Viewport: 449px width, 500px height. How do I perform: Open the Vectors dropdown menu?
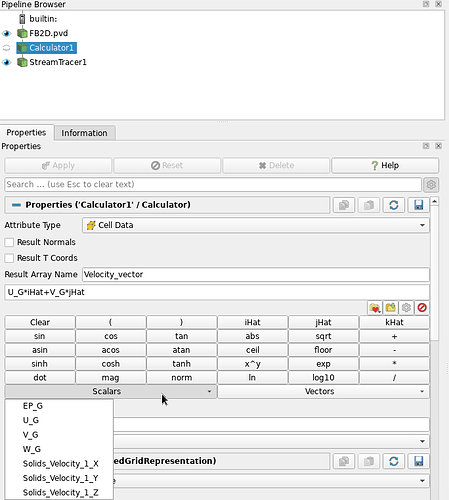324,391
